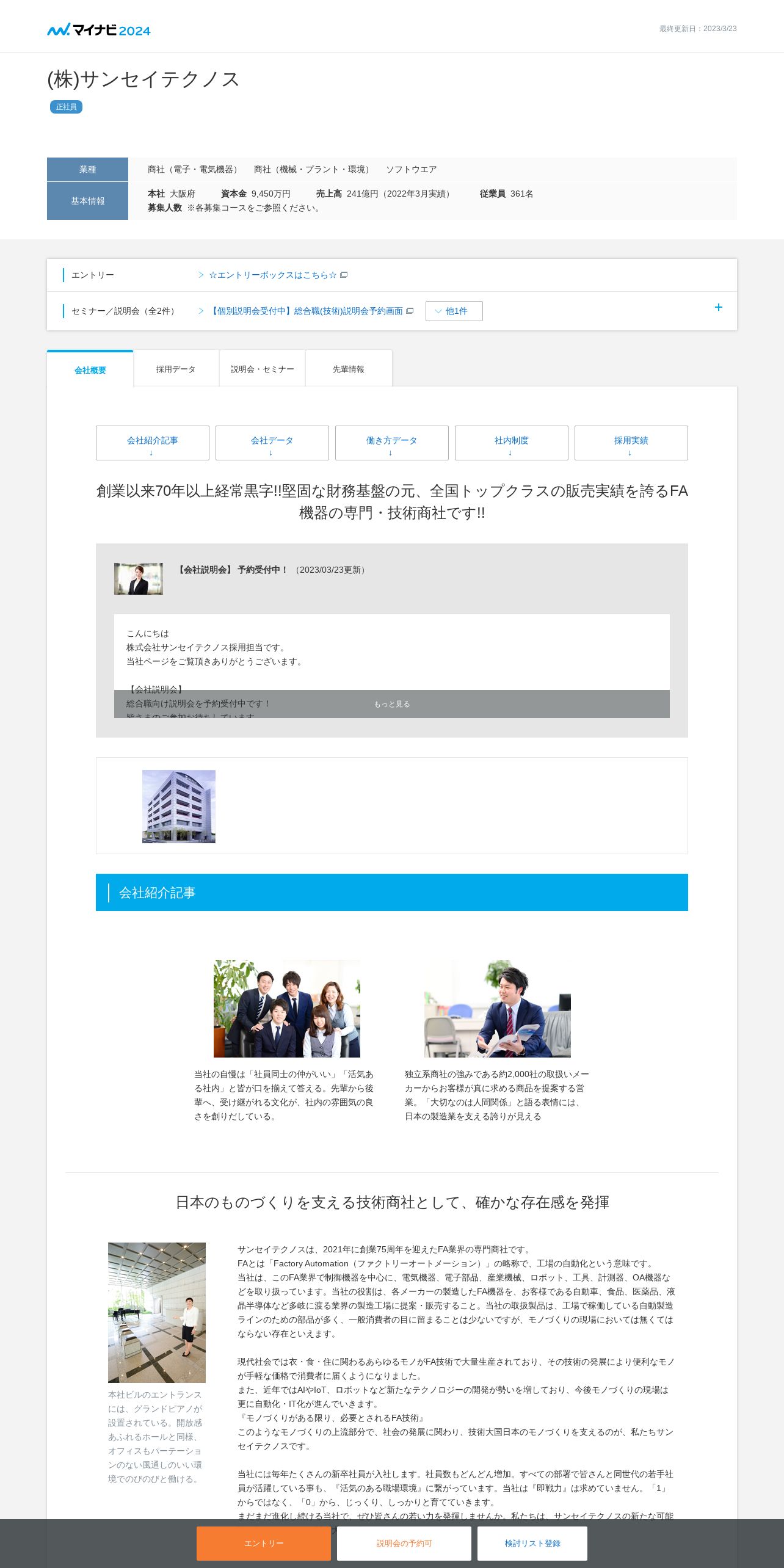Jump to 採用実績 section button

631,443
